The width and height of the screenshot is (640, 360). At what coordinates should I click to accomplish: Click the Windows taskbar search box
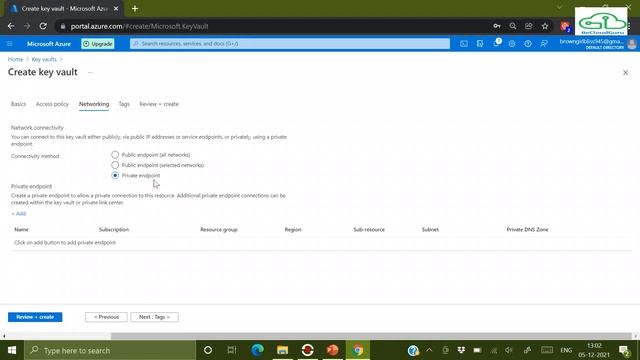[x=110, y=350]
